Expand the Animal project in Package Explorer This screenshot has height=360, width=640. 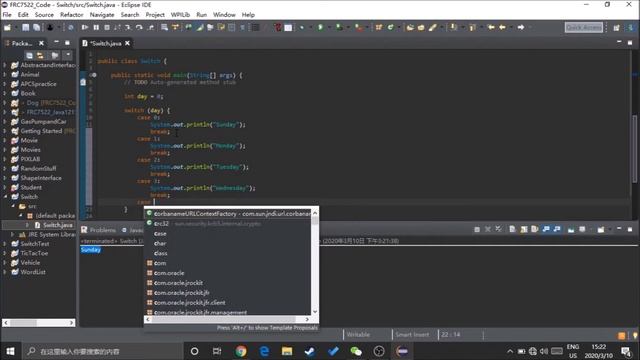(x=5, y=74)
